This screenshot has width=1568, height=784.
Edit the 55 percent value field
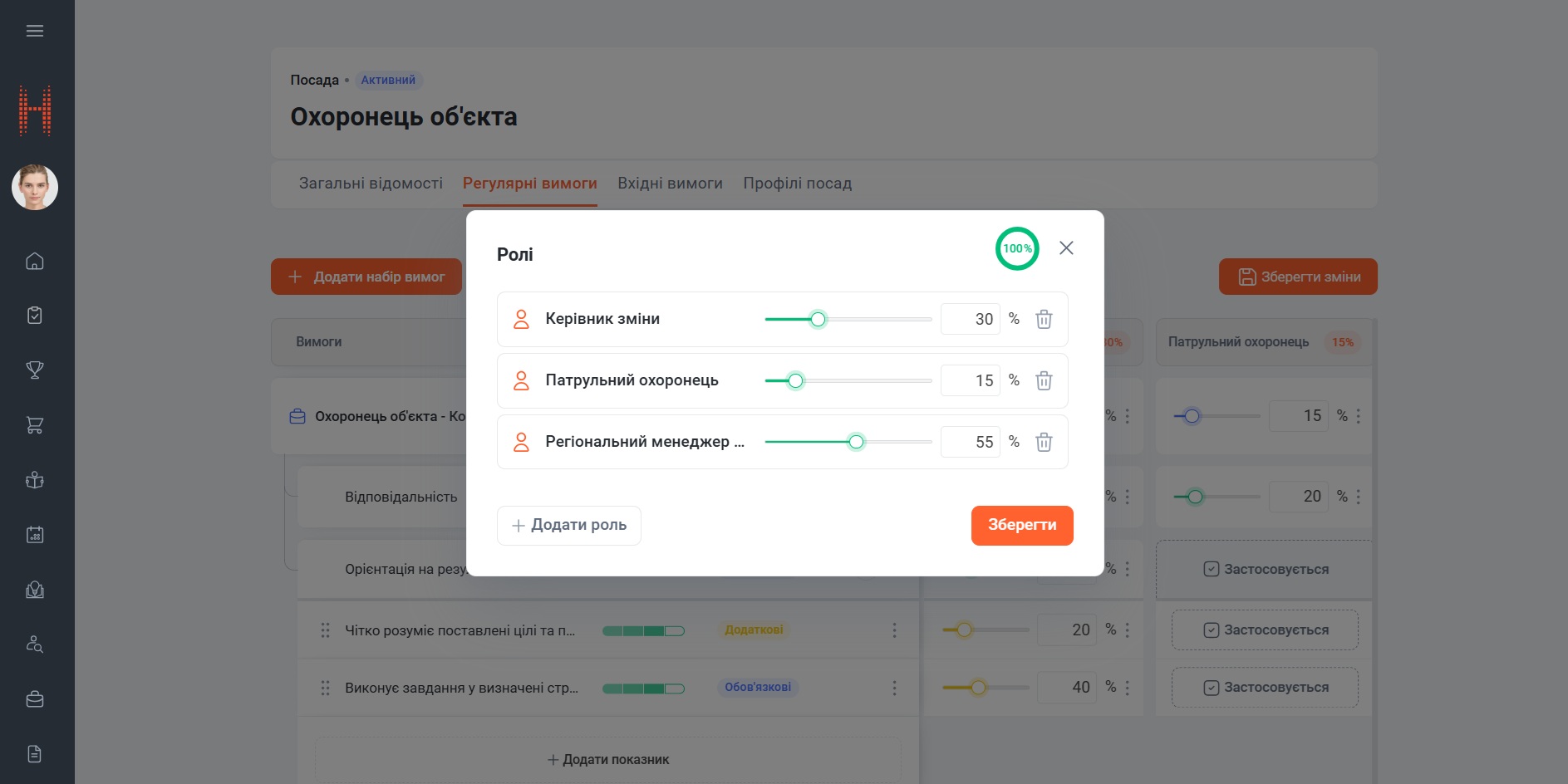pyautogui.click(x=971, y=442)
